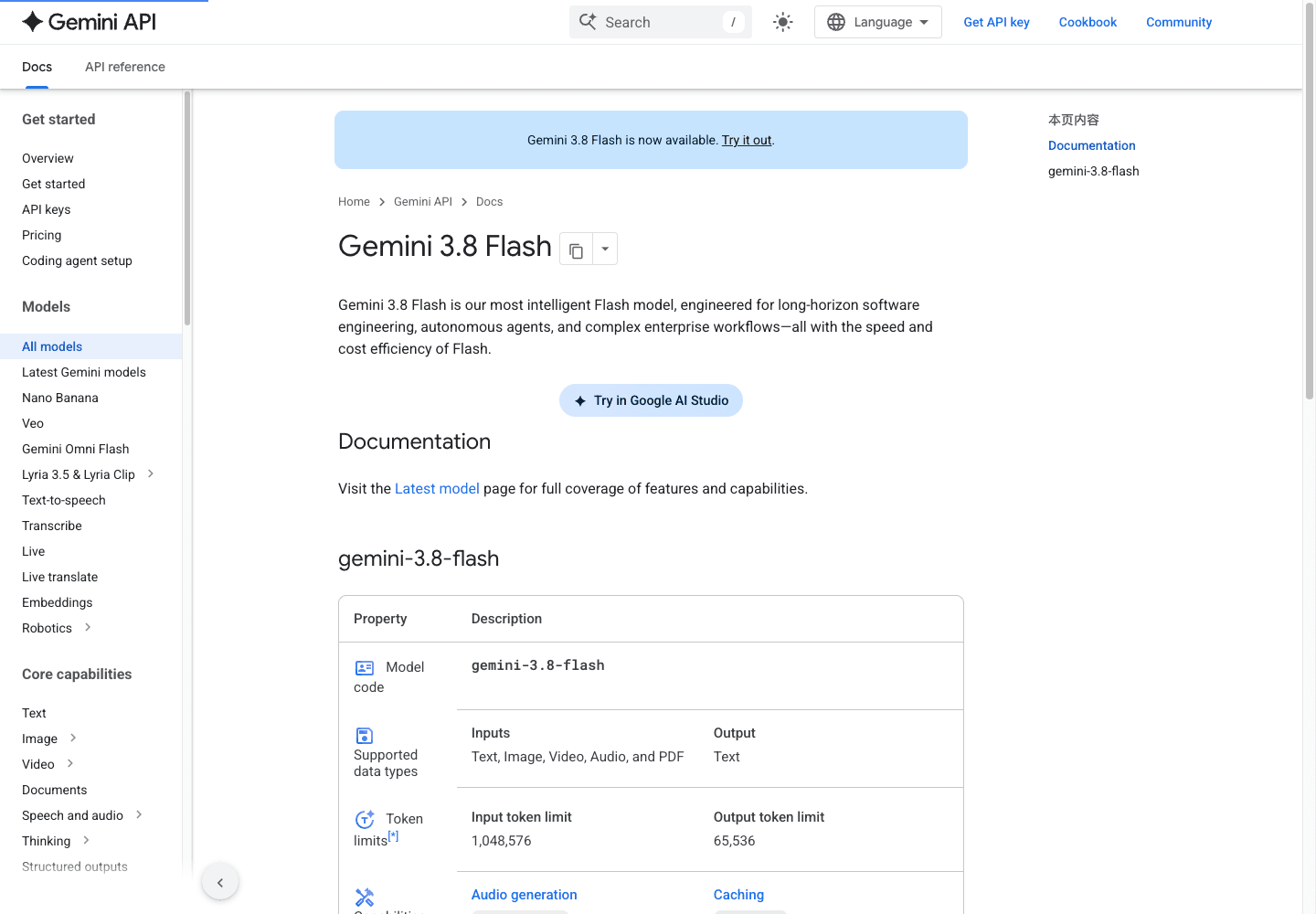Select Text-to-speech in sidebar
Screen dimensions: 1316x914
[64, 500]
